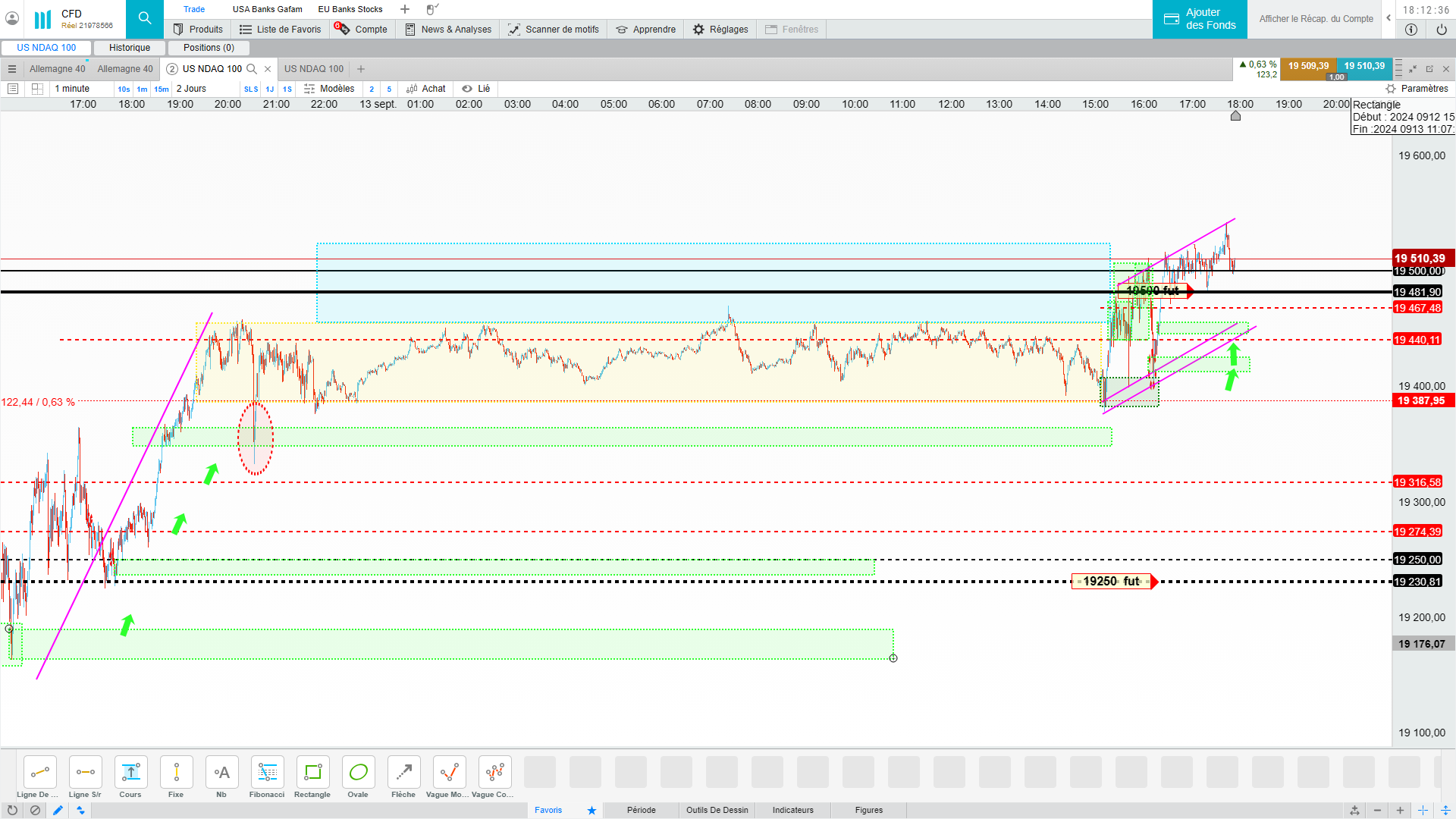Switch to the Historique tab
This screenshot has width=1456, height=819.
tap(130, 48)
